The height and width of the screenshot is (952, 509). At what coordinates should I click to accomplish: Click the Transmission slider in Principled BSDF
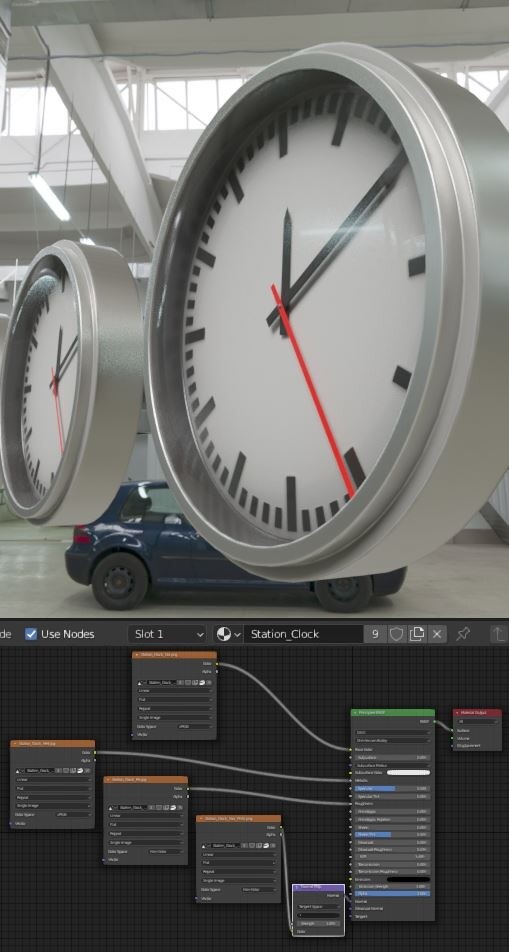392,865
